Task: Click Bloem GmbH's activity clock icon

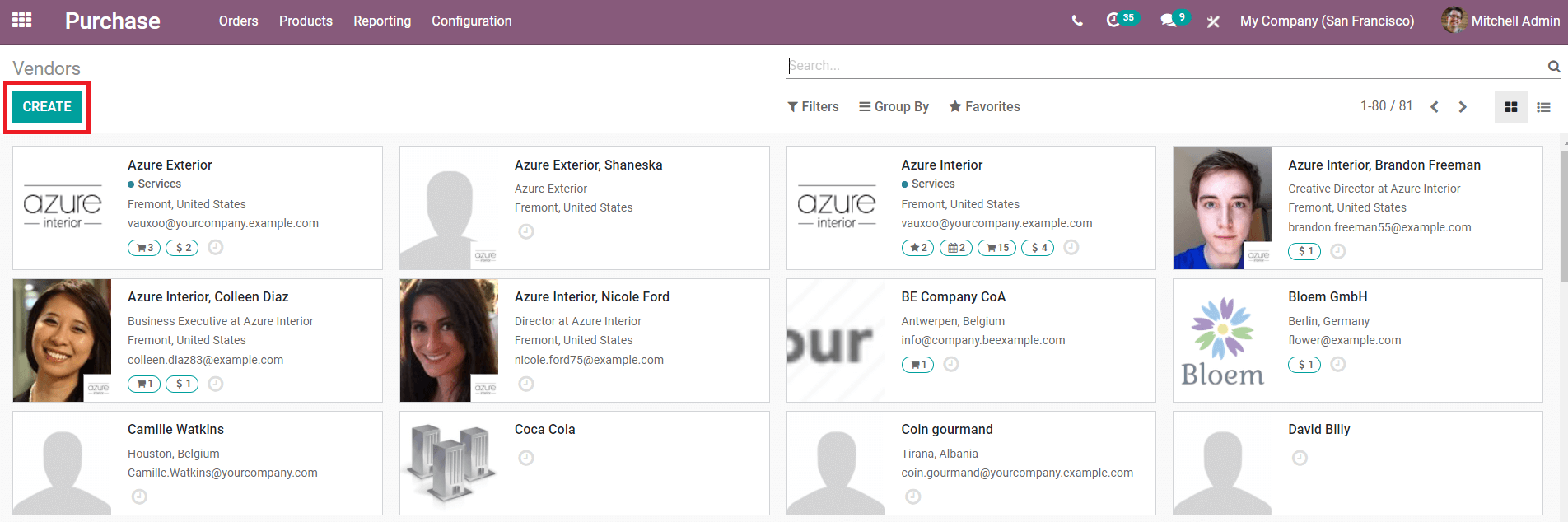Action: (x=1338, y=364)
